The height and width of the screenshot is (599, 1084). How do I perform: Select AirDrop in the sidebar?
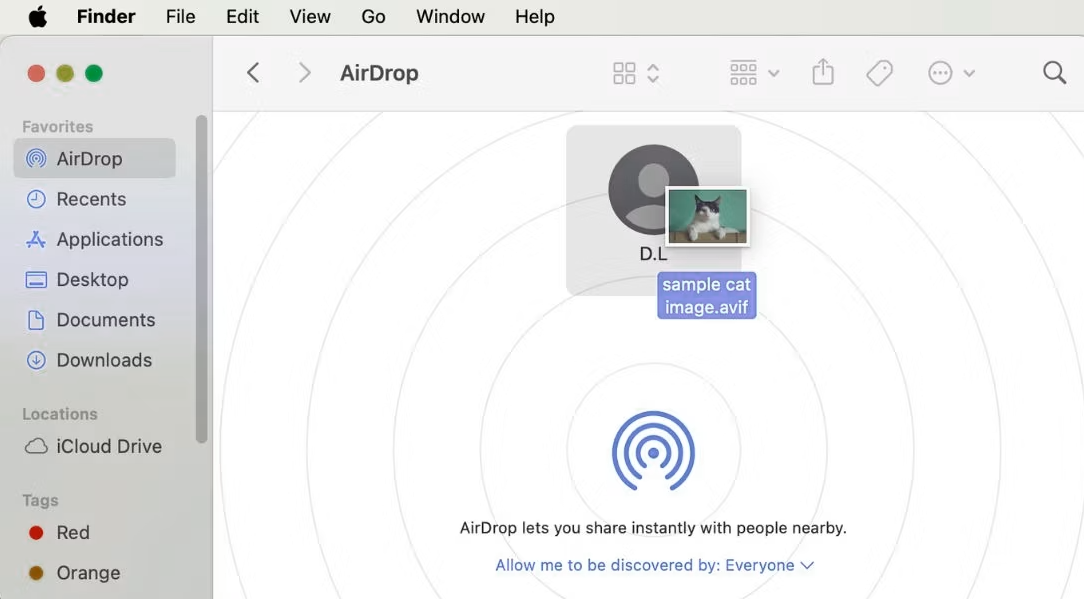(95, 158)
